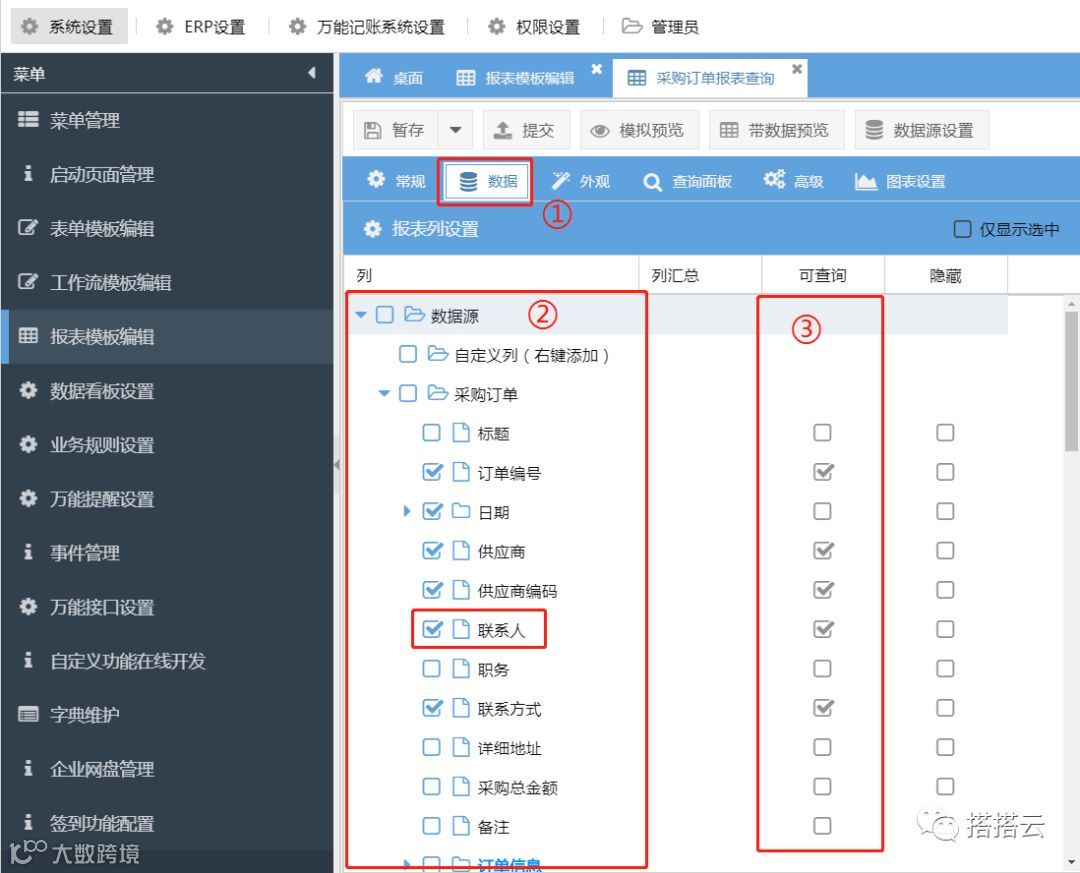
Task: Open the 外观 appearance tab
Action: click(581, 181)
